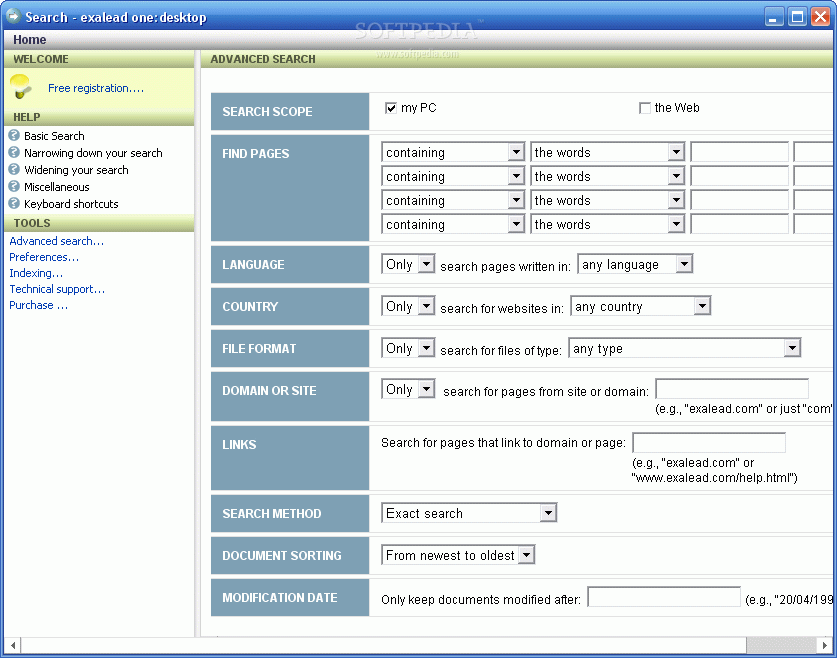This screenshot has height=658, width=837.
Task: Click the site or domain input field
Action: [x=732, y=389]
